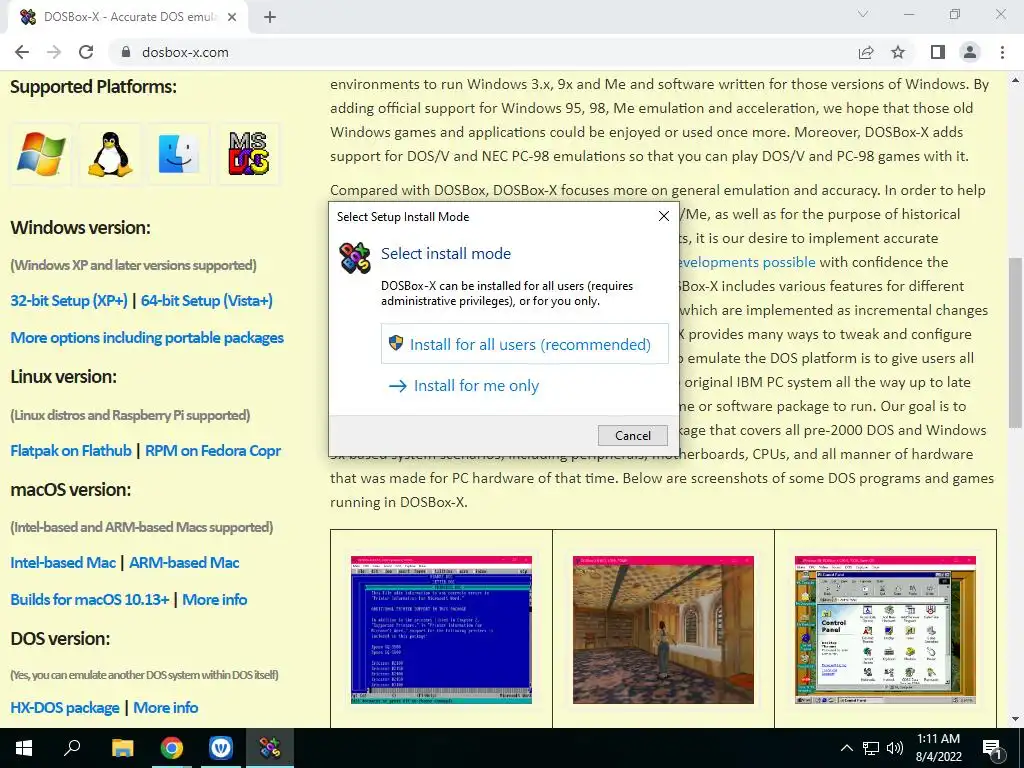This screenshot has height=768, width=1024.
Task: Open the volume tray icon
Action: [x=895, y=748]
